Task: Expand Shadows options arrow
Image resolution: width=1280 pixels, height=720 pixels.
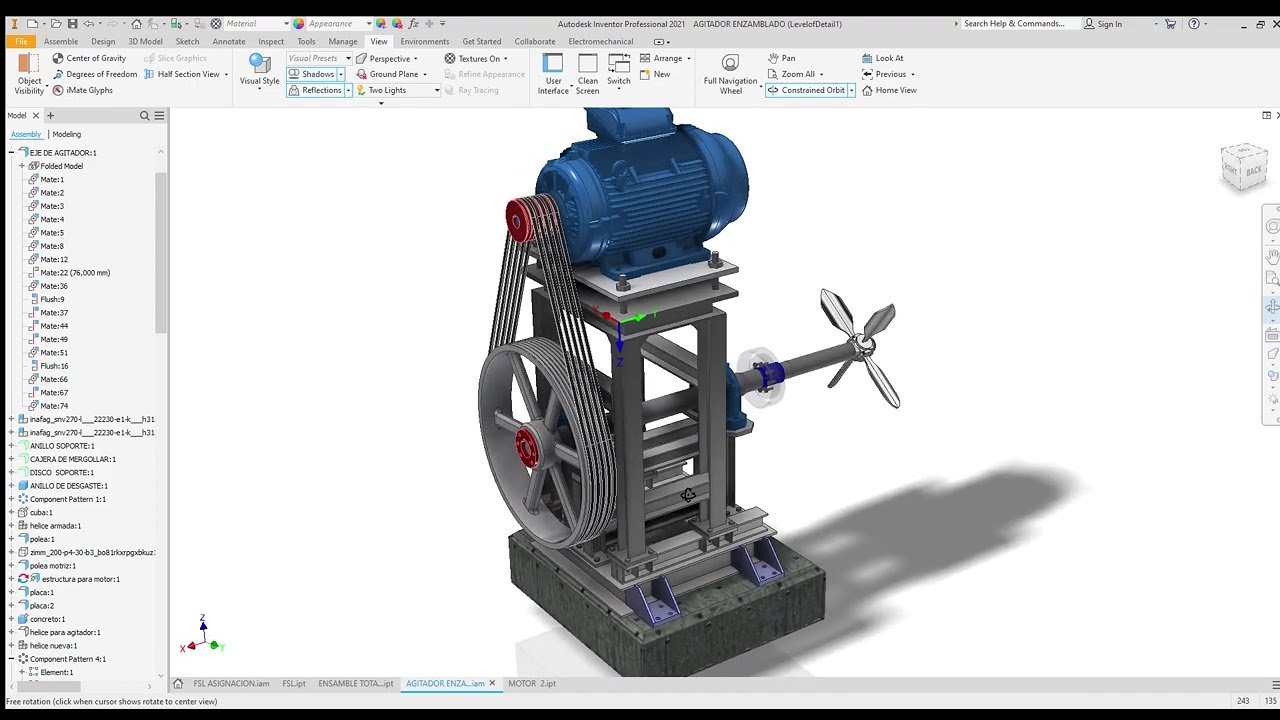Action: 341,74
